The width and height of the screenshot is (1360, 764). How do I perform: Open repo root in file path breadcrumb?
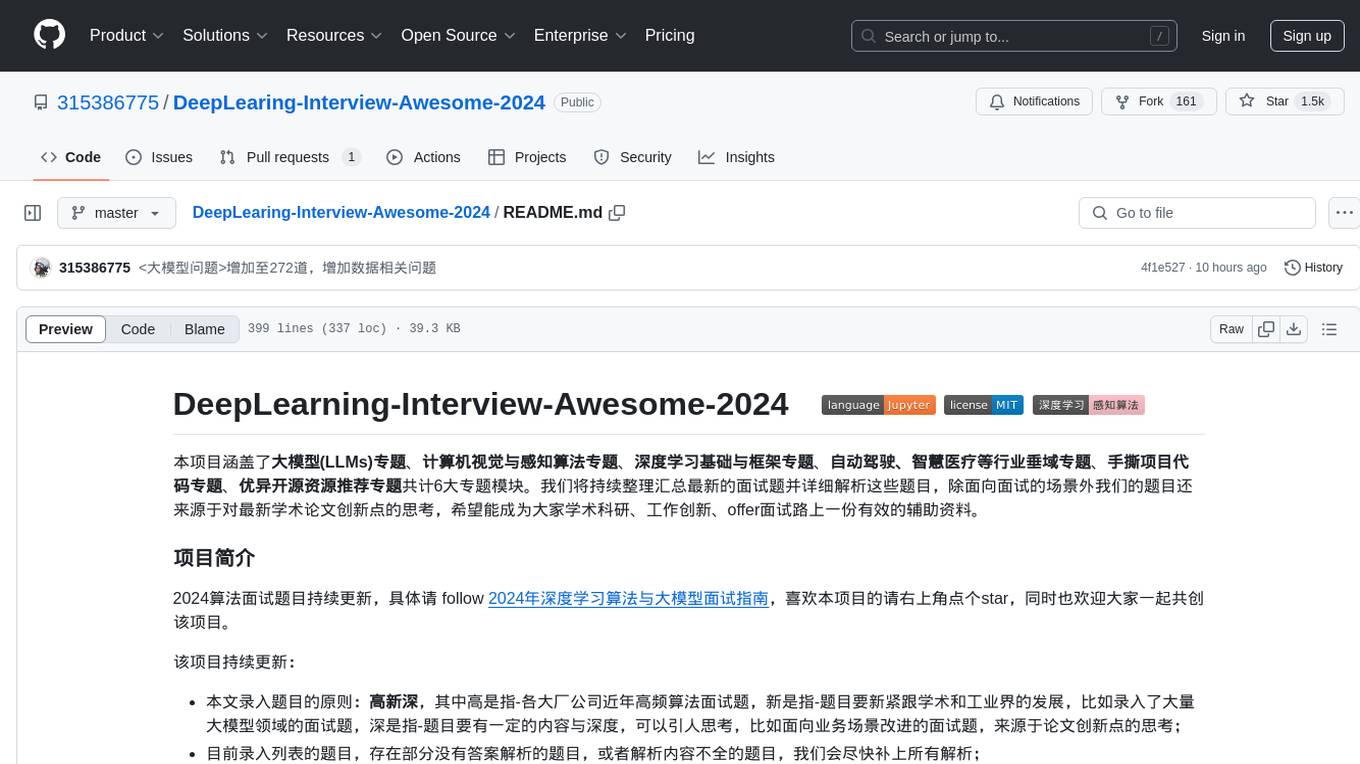point(341,212)
